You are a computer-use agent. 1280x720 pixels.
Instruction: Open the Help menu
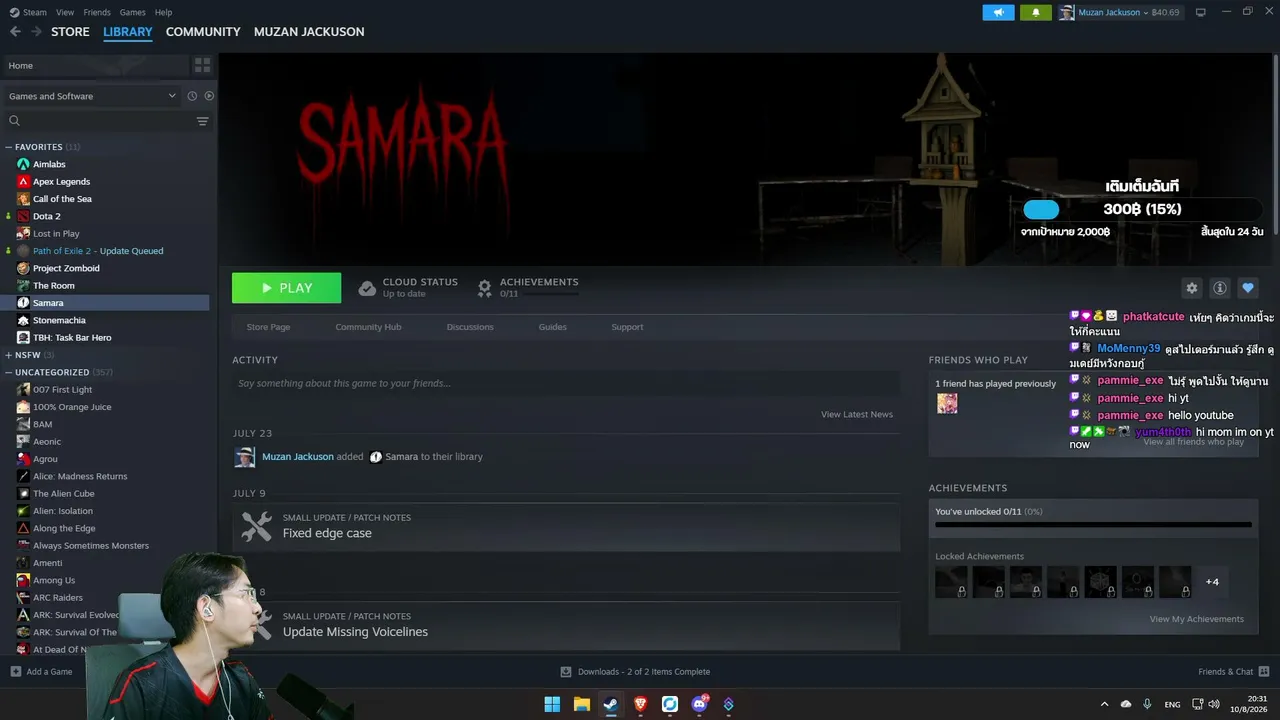pyautogui.click(x=163, y=12)
